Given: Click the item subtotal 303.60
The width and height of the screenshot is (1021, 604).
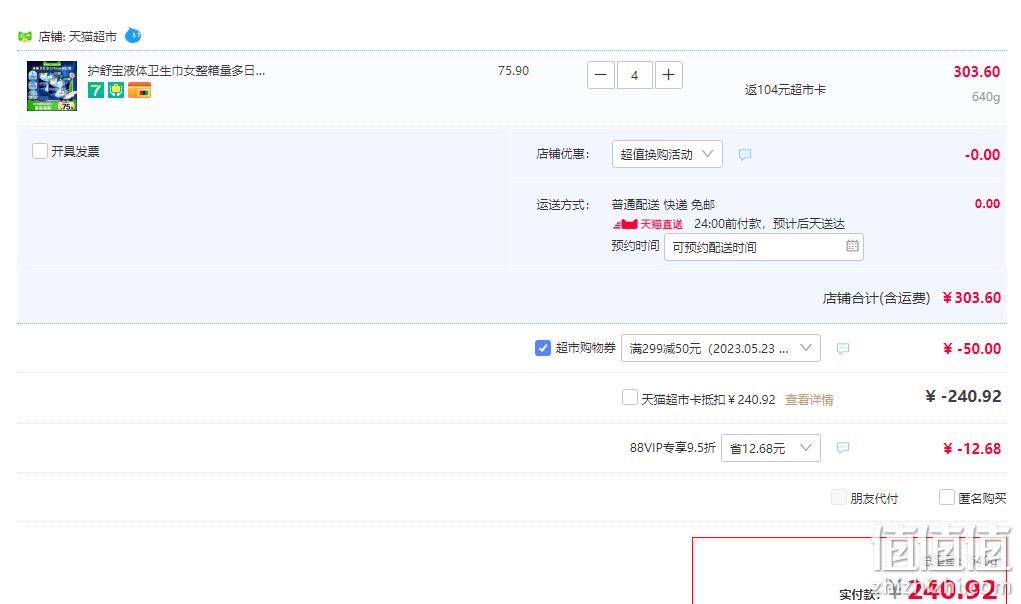Looking at the screenshot, I should point(977,72).
